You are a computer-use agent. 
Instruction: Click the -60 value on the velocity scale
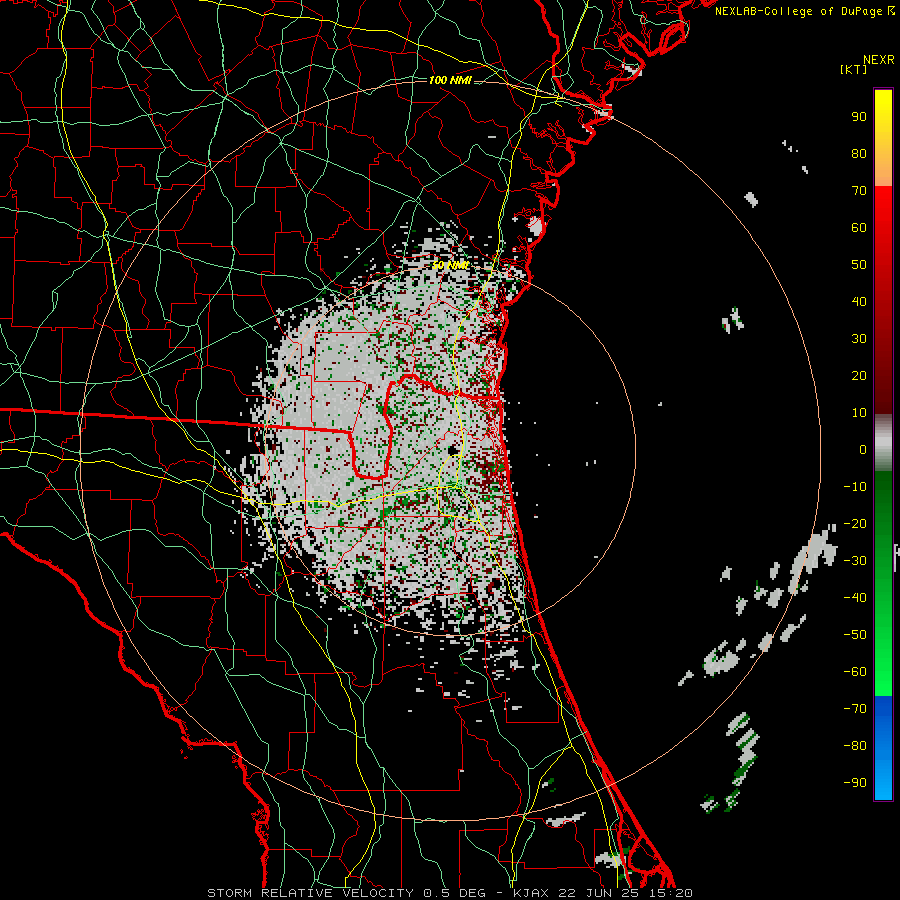(855, 672)
